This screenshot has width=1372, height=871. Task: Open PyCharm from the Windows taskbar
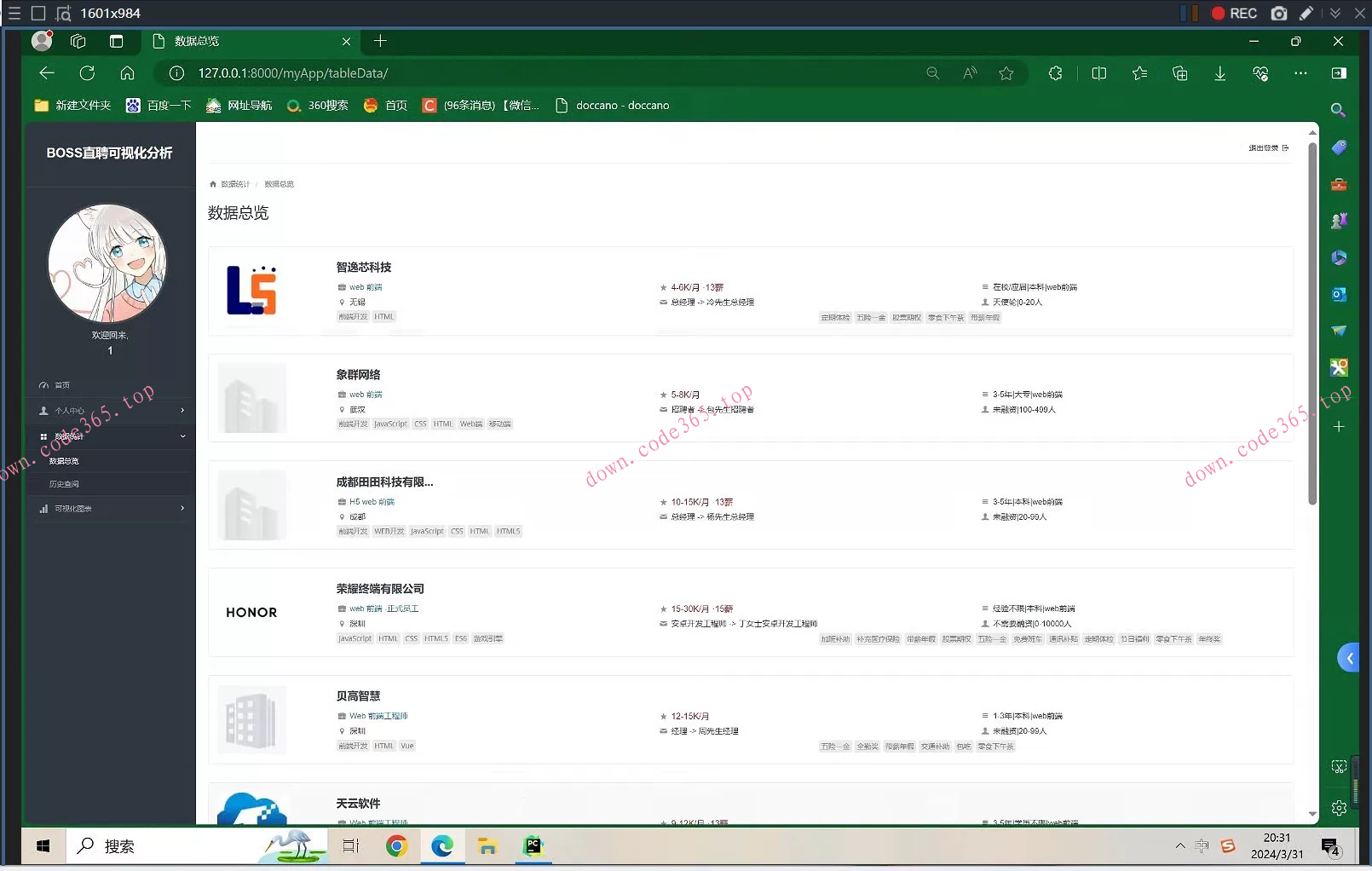coord(533,845)
